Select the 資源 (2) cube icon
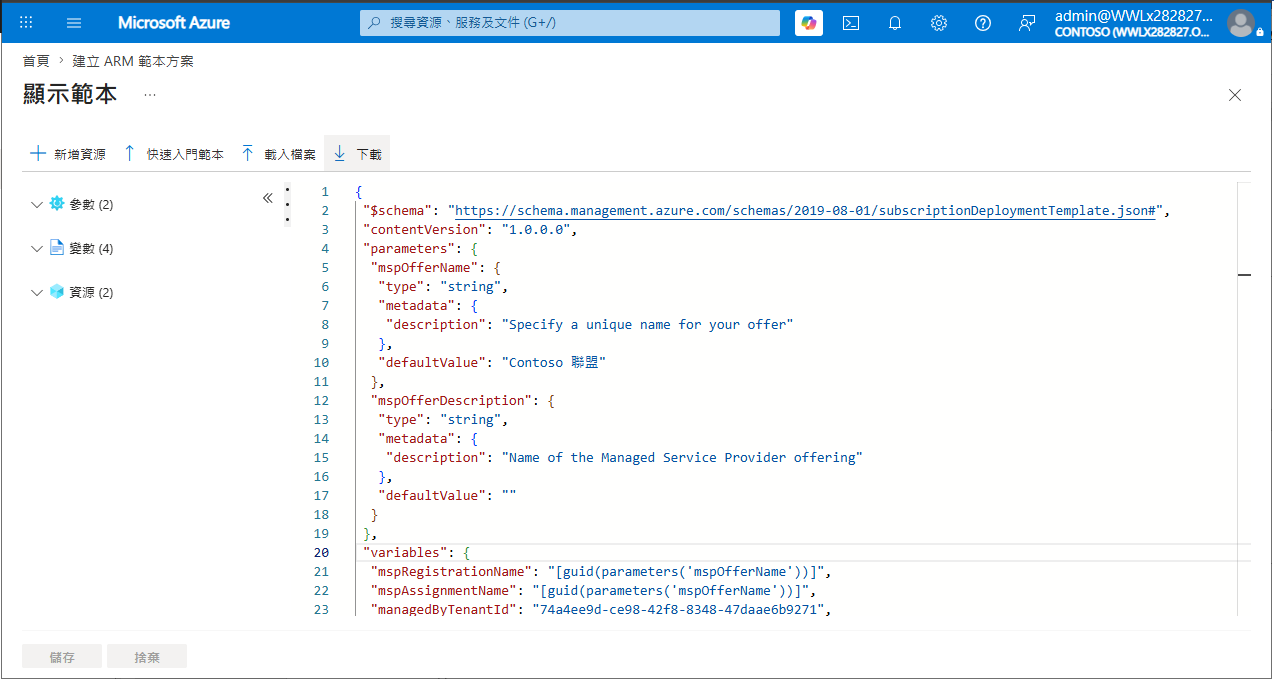This screenshot has width=1274, height=682. click(57, 292)
